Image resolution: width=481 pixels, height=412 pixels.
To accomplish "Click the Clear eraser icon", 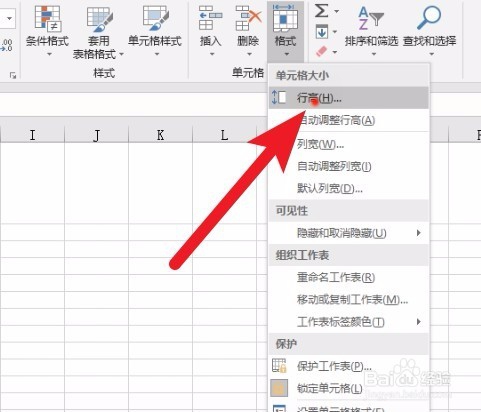I will point(322,52).
